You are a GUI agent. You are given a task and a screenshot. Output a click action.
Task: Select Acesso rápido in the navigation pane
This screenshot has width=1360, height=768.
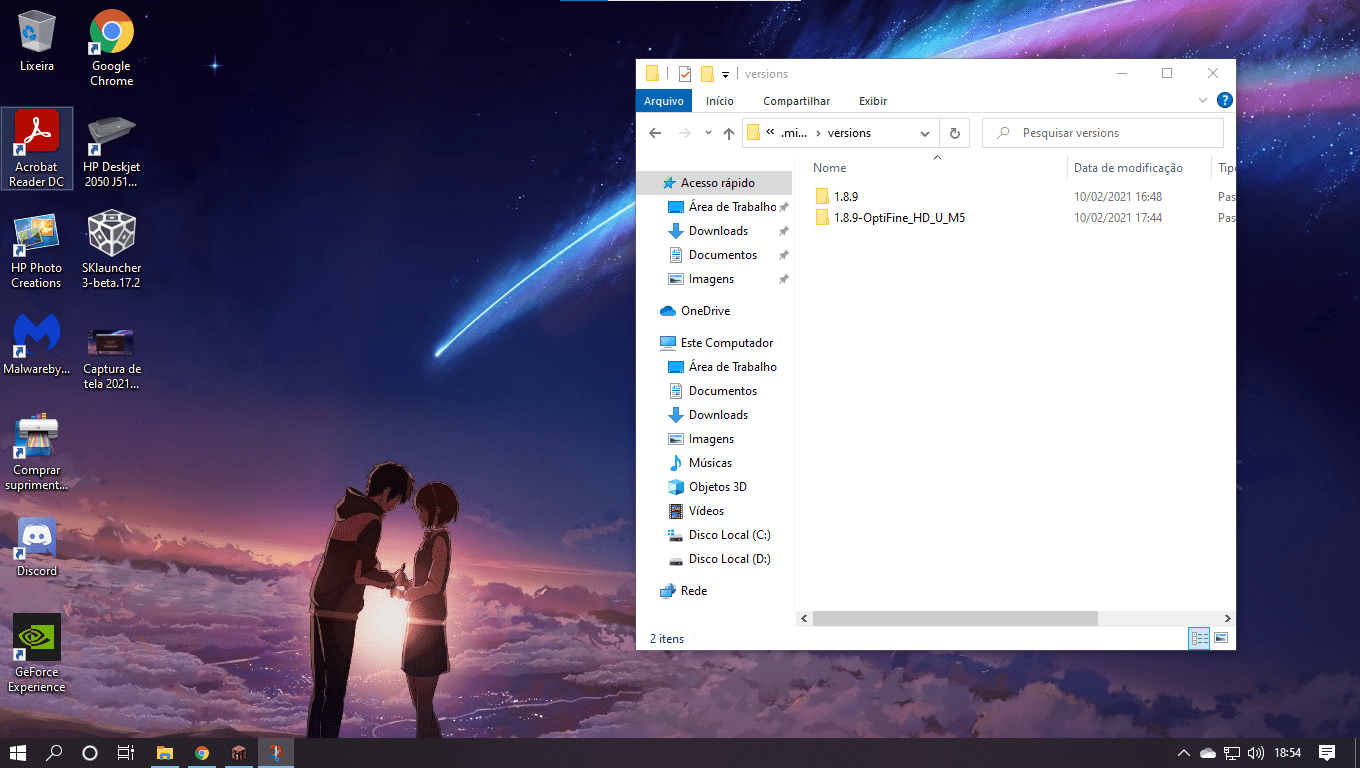coord(714,183)
